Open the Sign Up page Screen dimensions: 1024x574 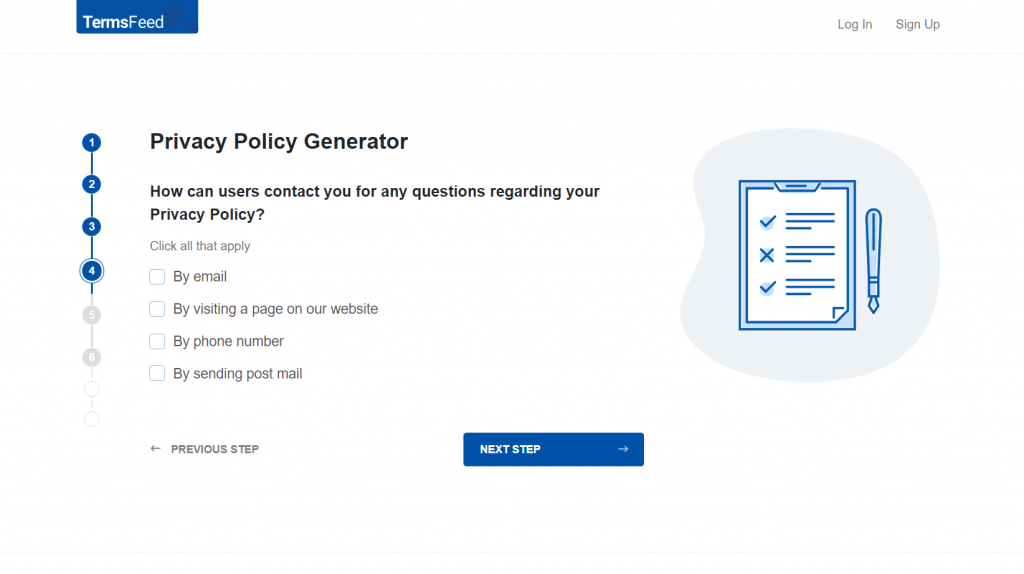coord(918,24)
